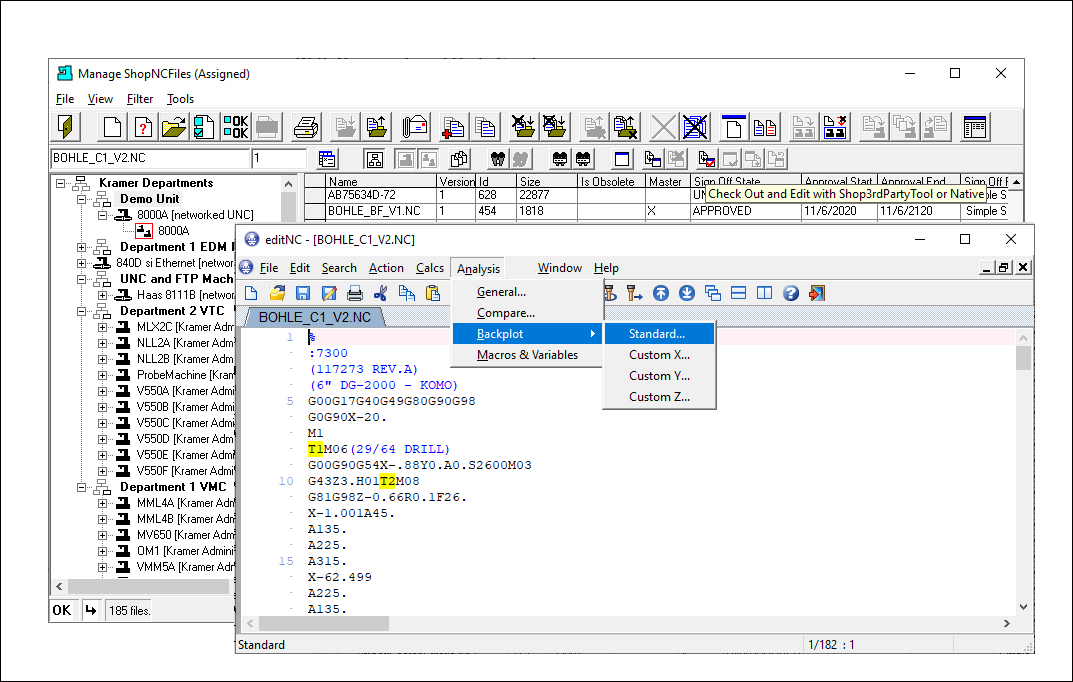This screenshot has height=682, width=1073.
Task: Collapse the Department 1 VMC node
Action: (81, 487)
